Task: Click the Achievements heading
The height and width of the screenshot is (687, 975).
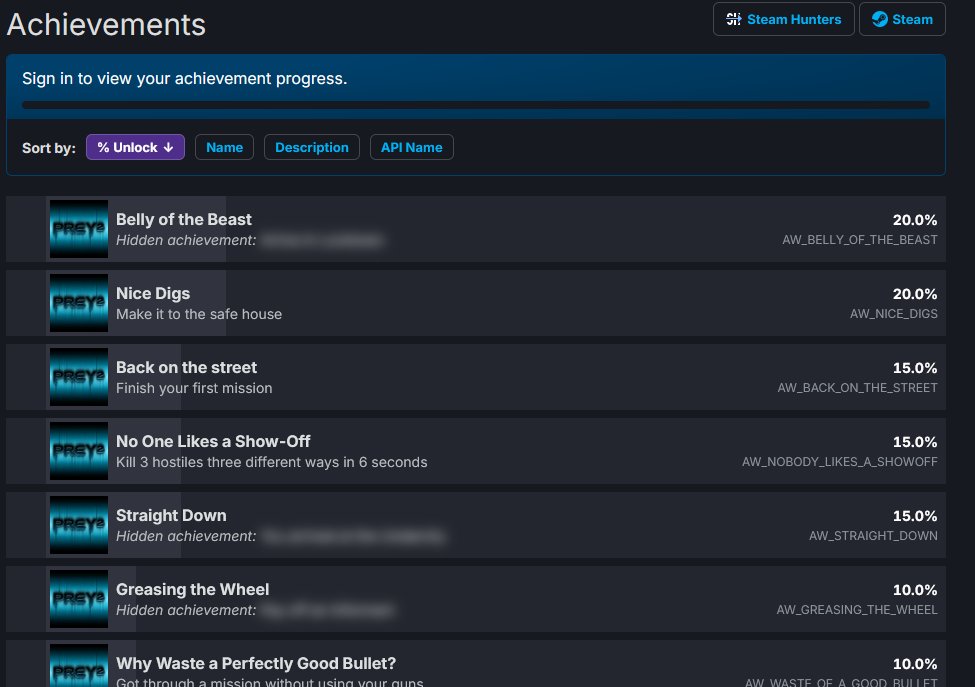Action: (106, 25)
